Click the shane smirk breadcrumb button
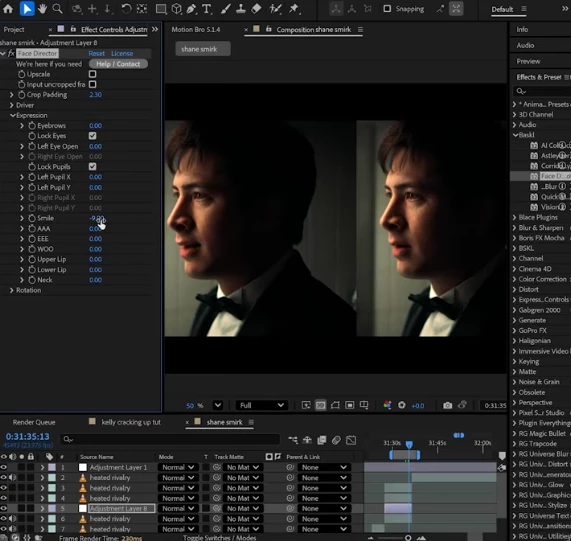Screen dimensions: 571x541 (203, 49)
